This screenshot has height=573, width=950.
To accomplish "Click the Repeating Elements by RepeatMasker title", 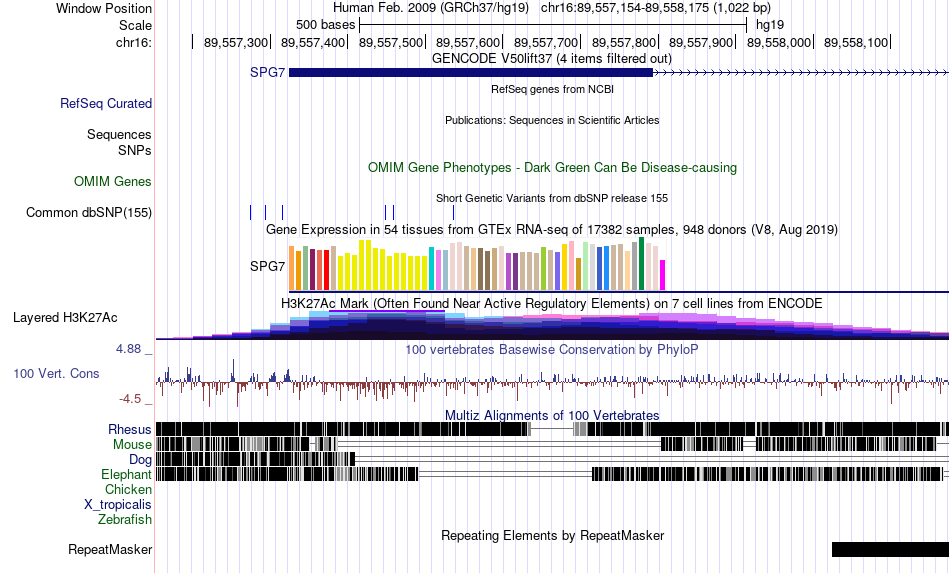I will pos(552,535).
